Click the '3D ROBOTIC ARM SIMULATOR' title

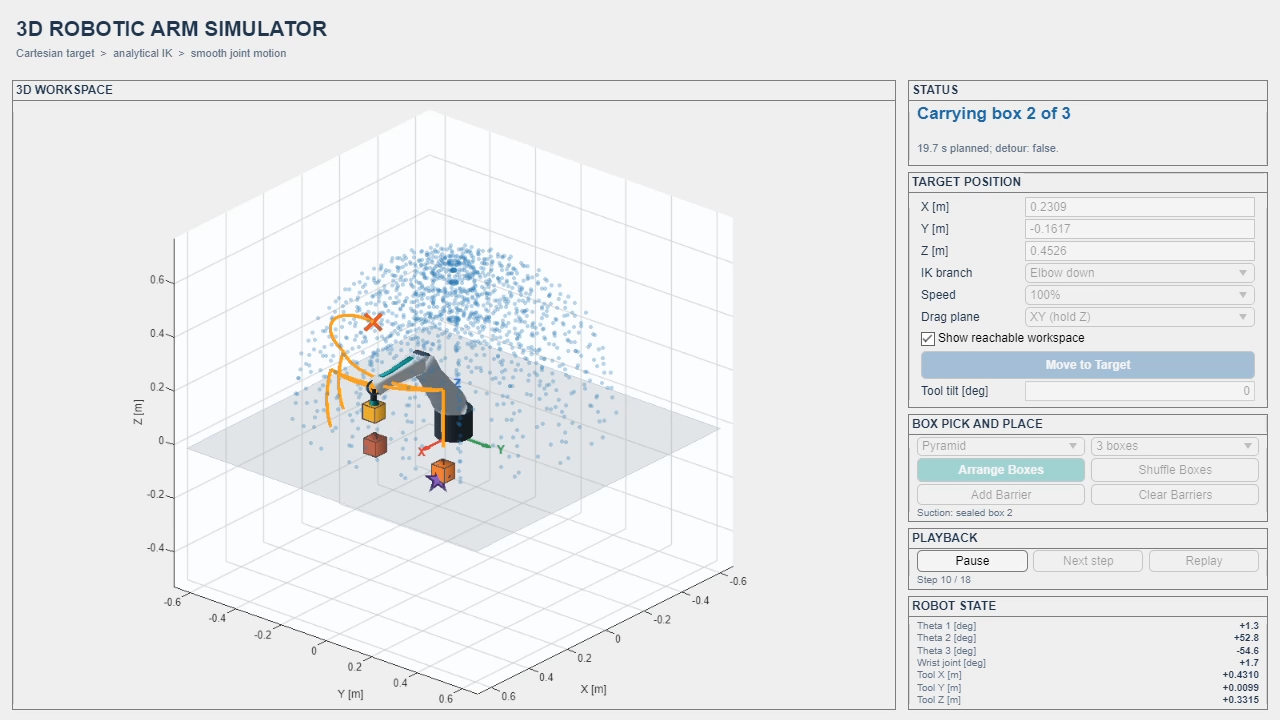[171, 30]
